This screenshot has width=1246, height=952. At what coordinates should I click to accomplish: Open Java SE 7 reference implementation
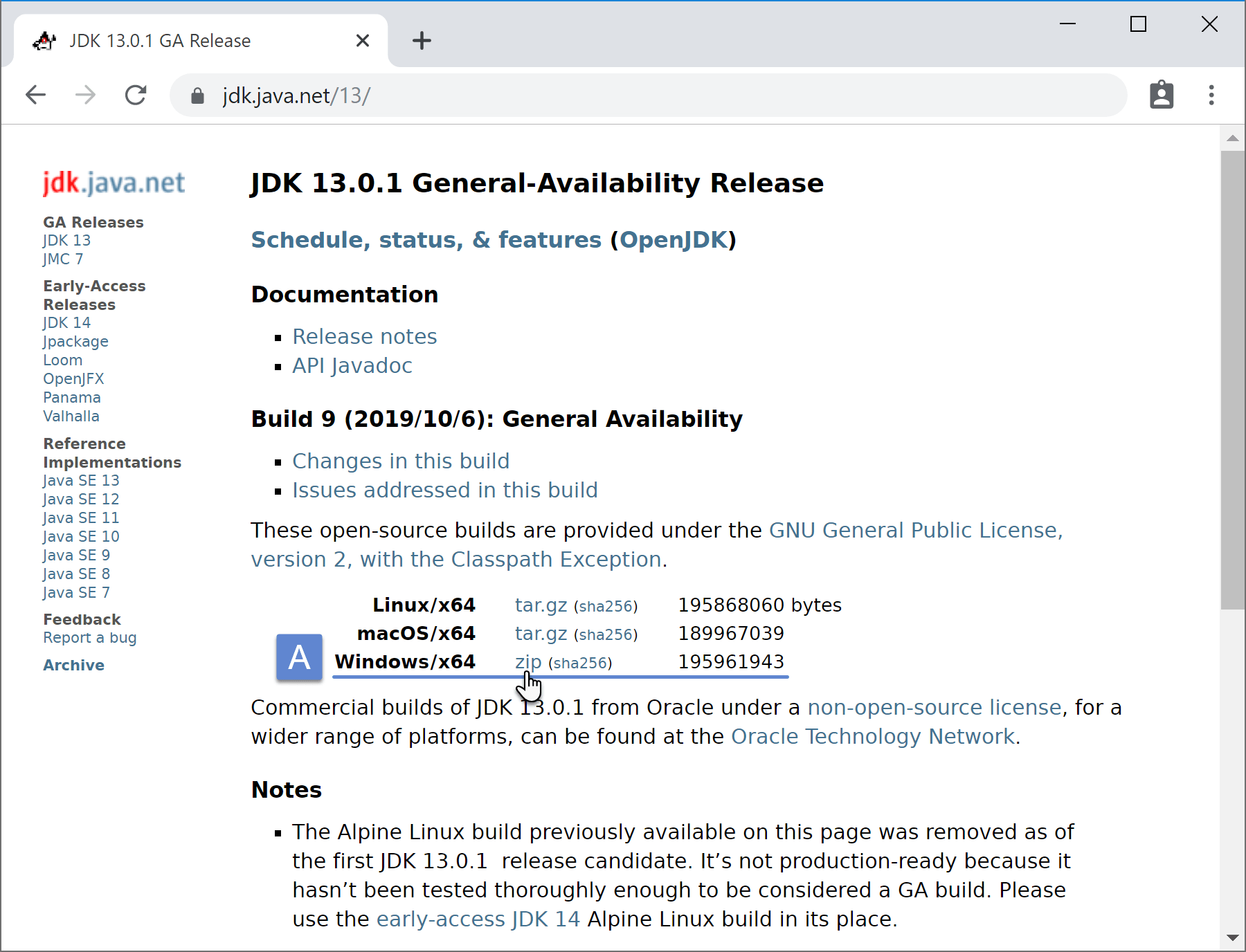coord(76,592)
